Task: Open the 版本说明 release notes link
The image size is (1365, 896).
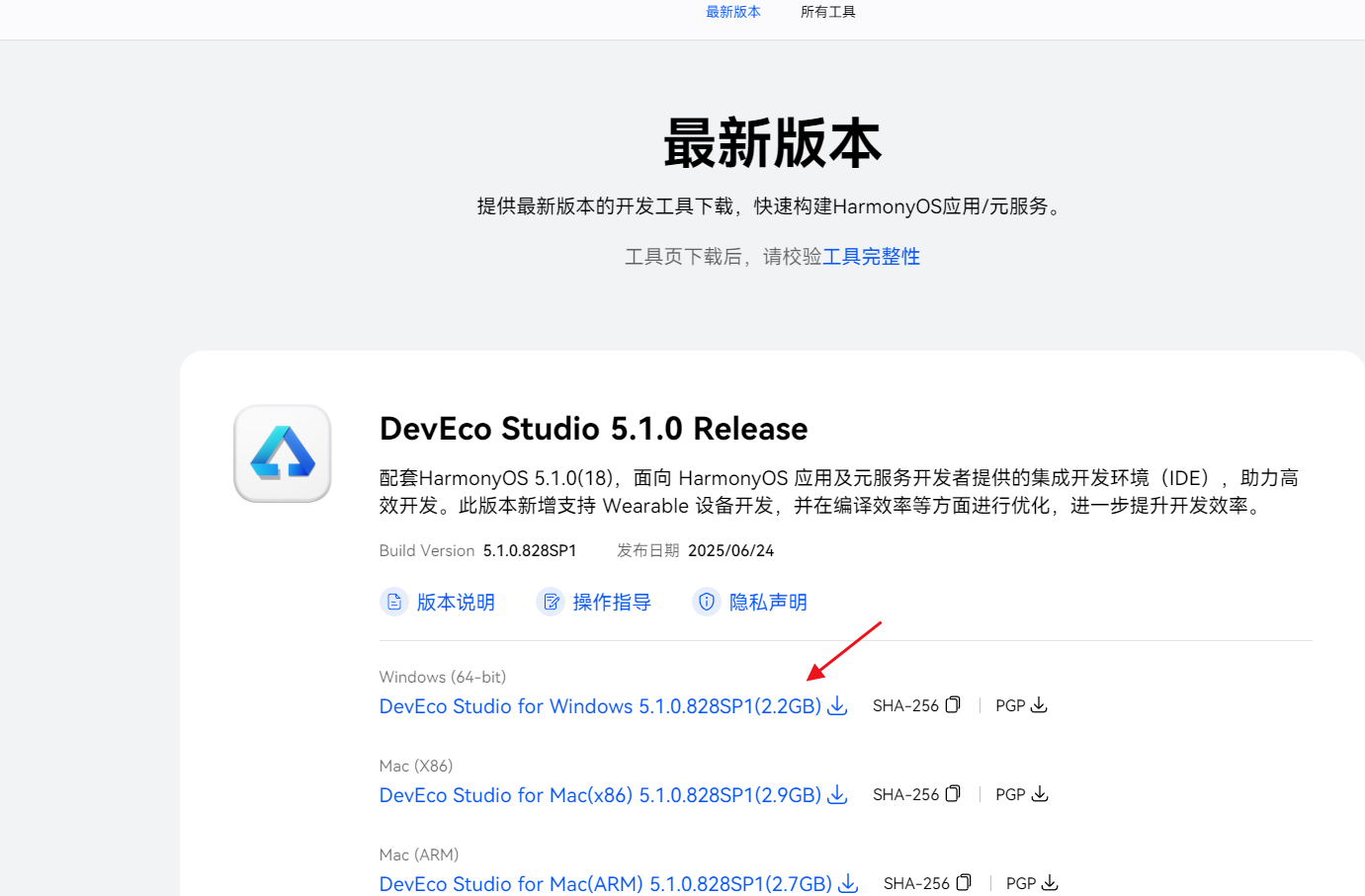Action: [456, 603]
